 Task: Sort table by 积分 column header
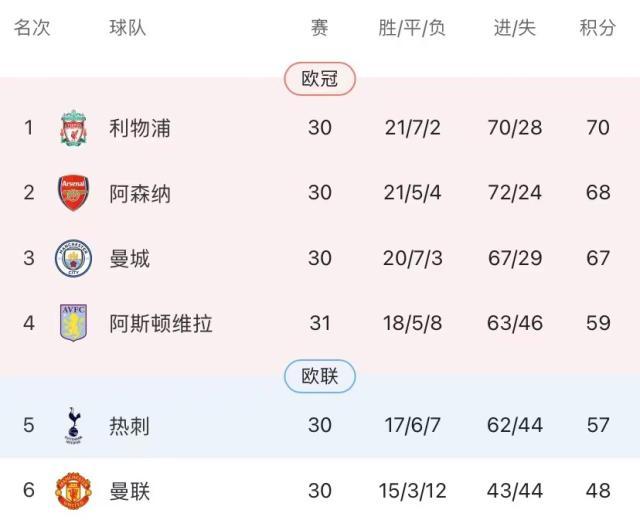click(598, 28)
